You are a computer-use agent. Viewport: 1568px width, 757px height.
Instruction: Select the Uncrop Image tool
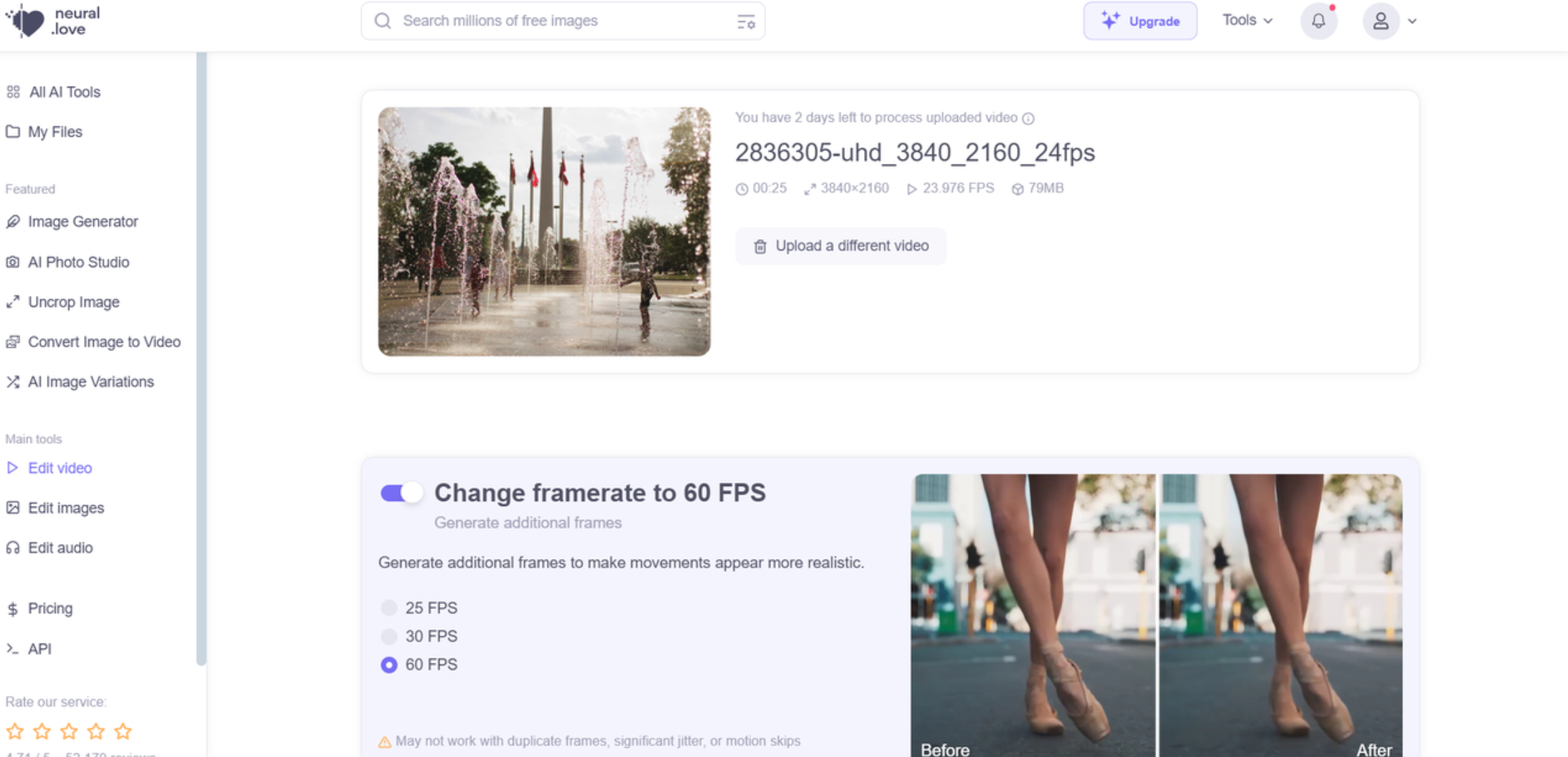pyautogui.click(x=73, y=302)
